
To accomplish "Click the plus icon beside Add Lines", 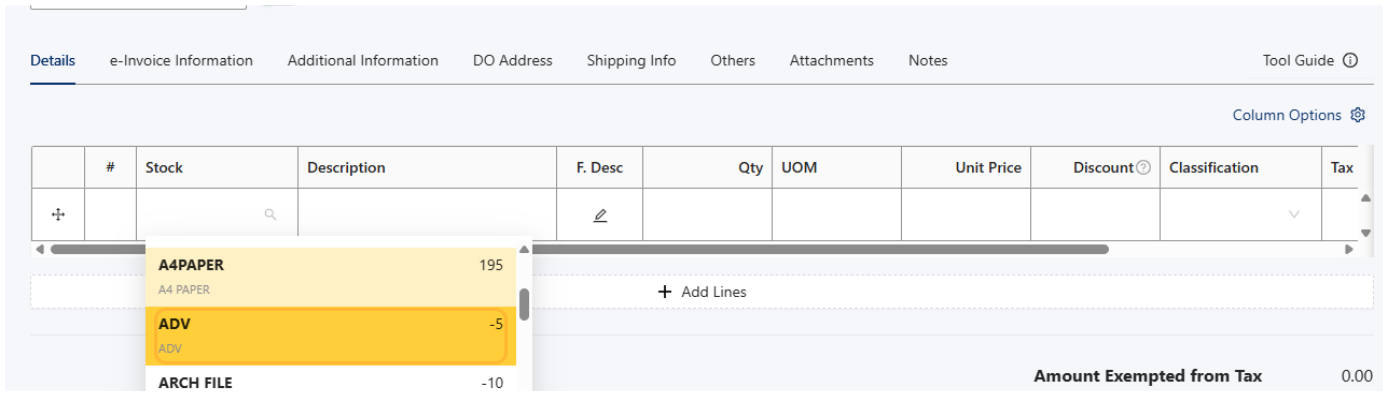I will [x=665, y=292].
